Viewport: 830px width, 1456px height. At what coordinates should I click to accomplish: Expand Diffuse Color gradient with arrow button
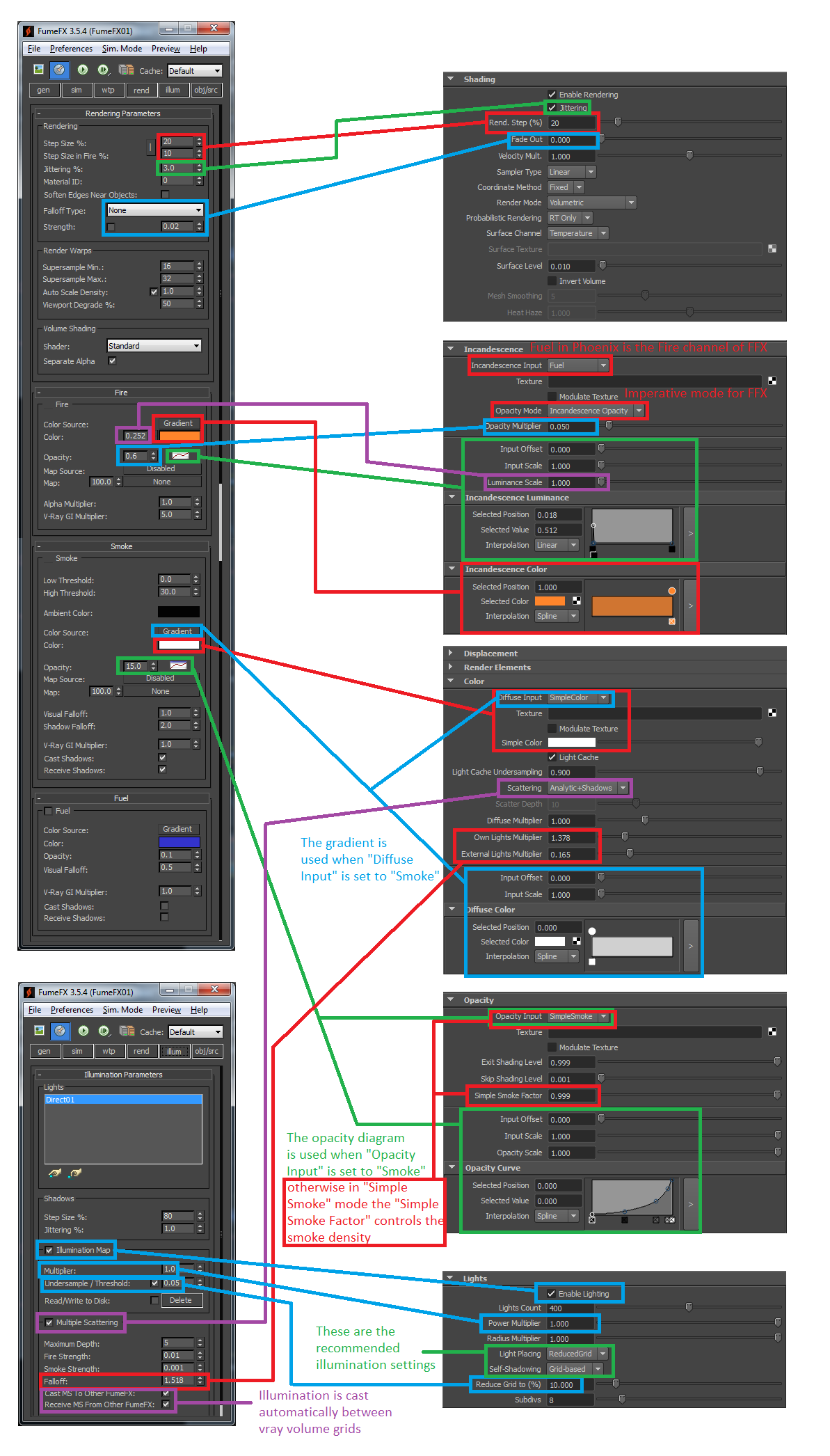click(x=690, y=946)
